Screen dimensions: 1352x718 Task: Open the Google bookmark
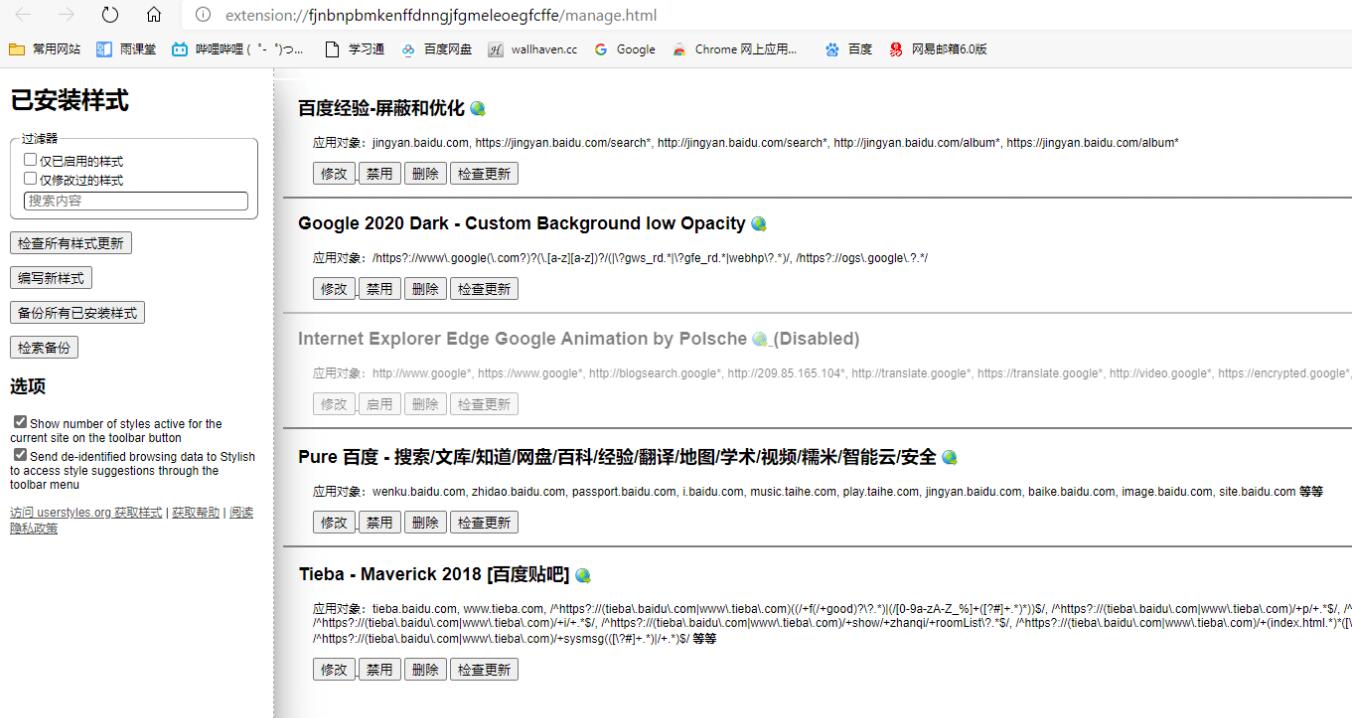click(x=625, y=49)
